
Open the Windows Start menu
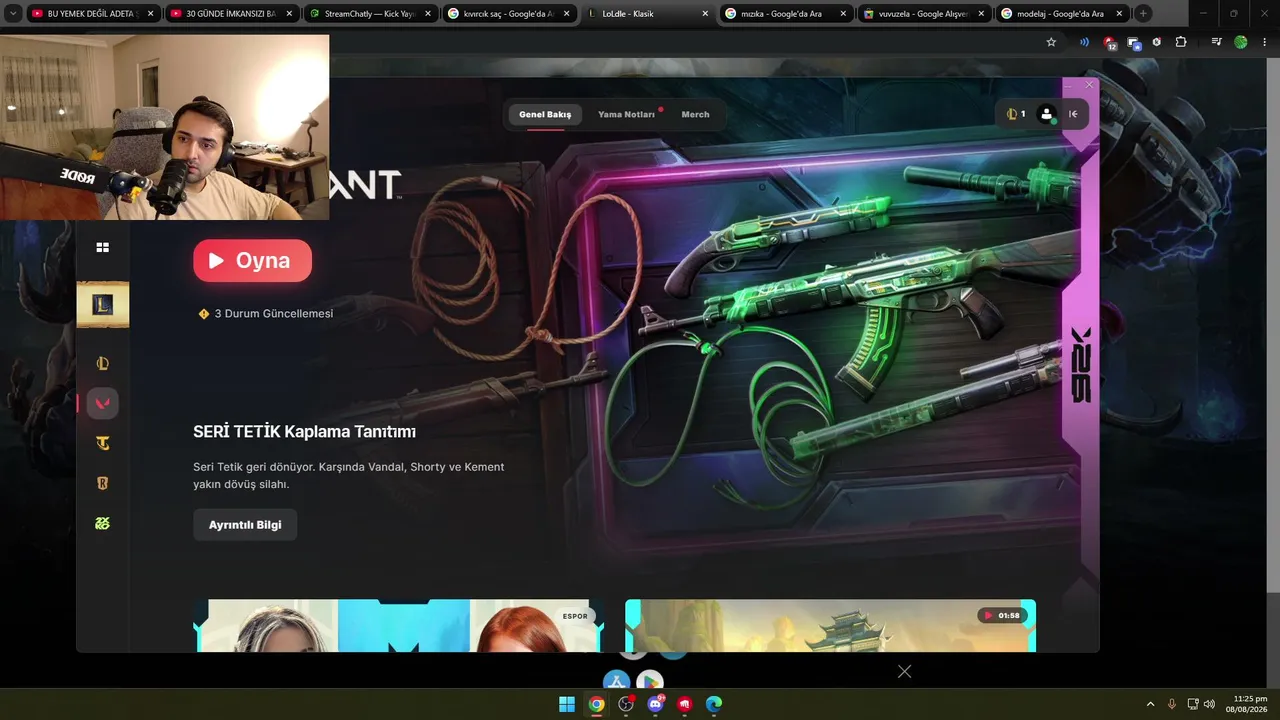tap(567, 704)
